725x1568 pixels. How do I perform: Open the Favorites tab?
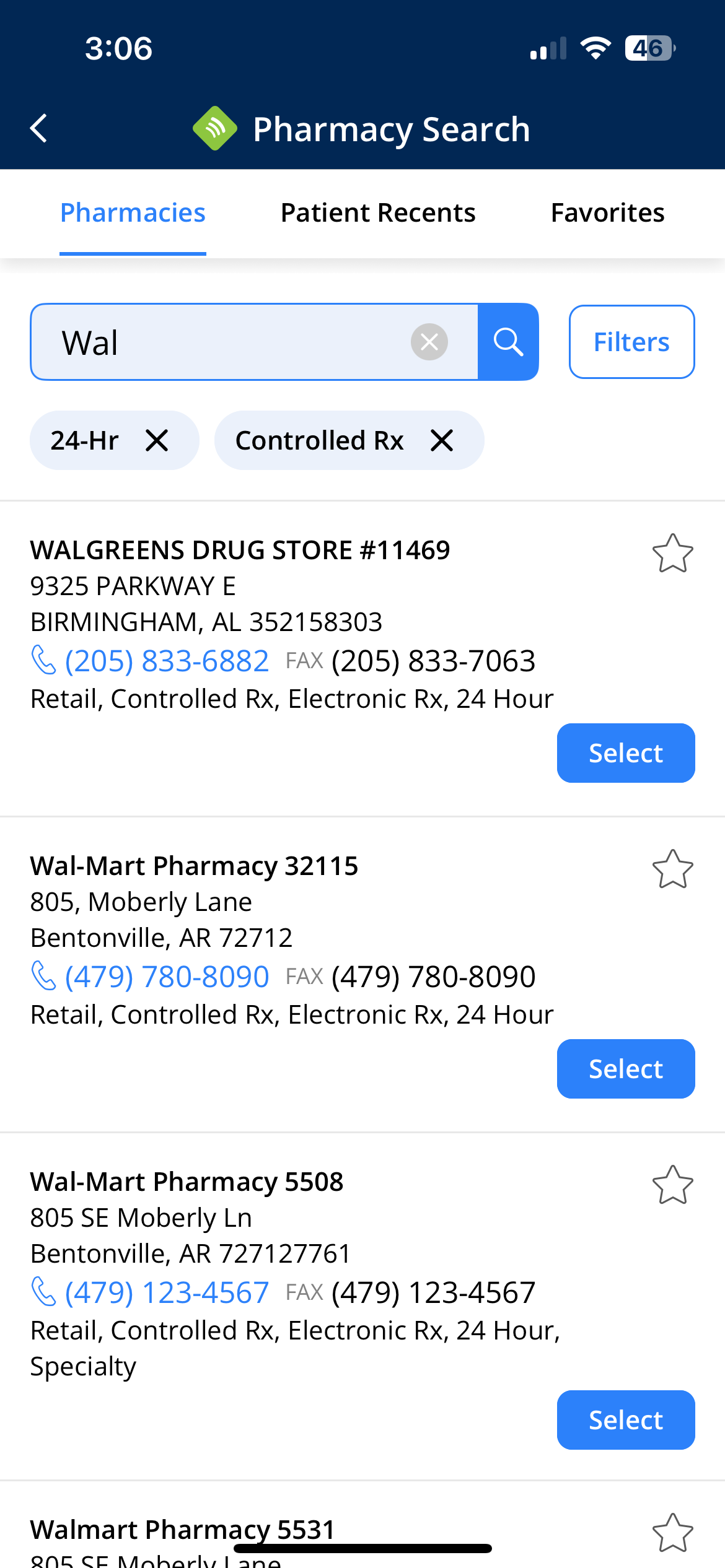(607, 213)
